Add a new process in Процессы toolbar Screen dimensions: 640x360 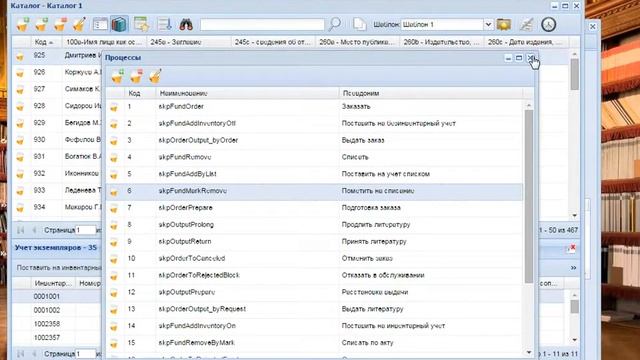click(x=118, y=76)
